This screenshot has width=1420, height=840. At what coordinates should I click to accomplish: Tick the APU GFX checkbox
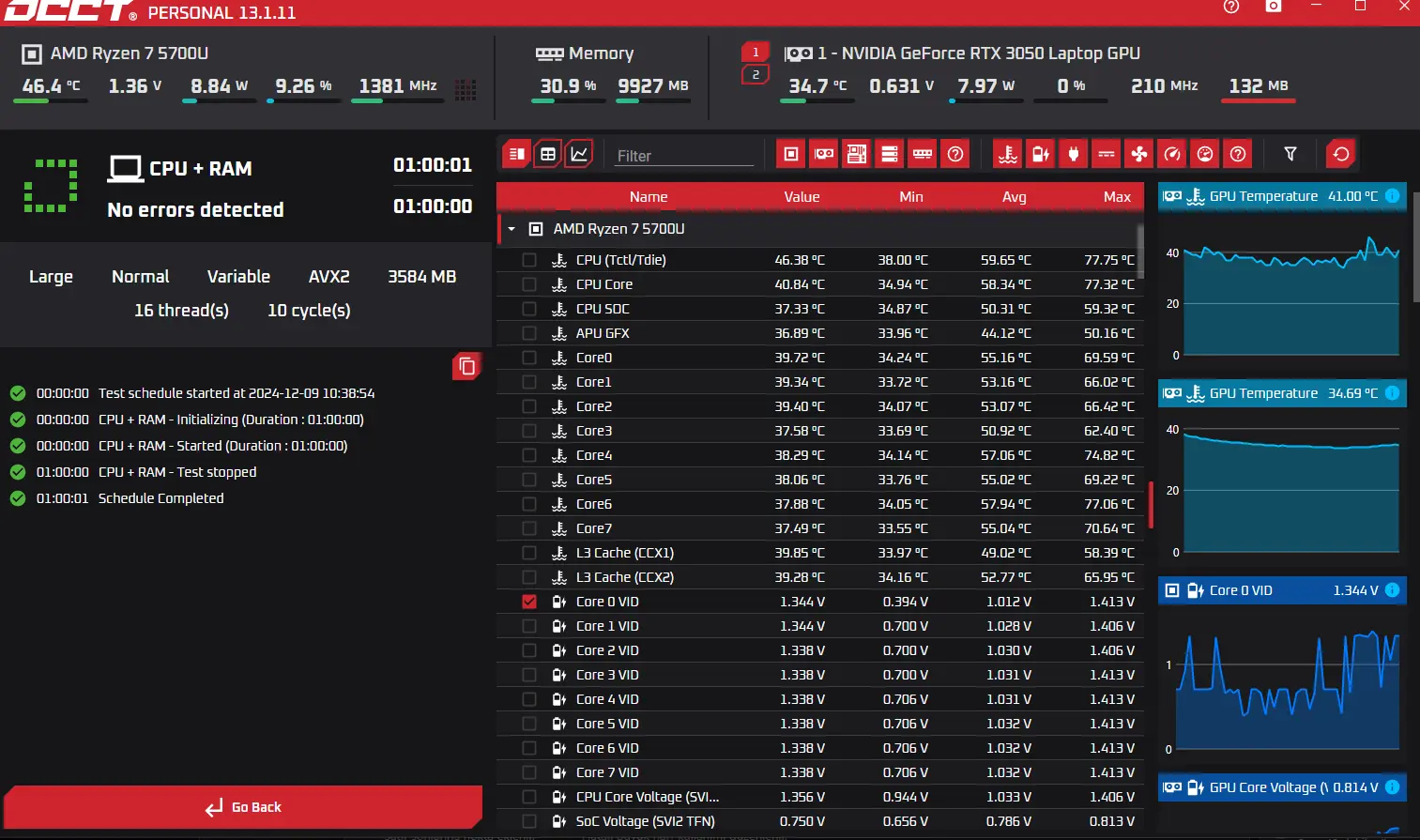tap(529, 333)
